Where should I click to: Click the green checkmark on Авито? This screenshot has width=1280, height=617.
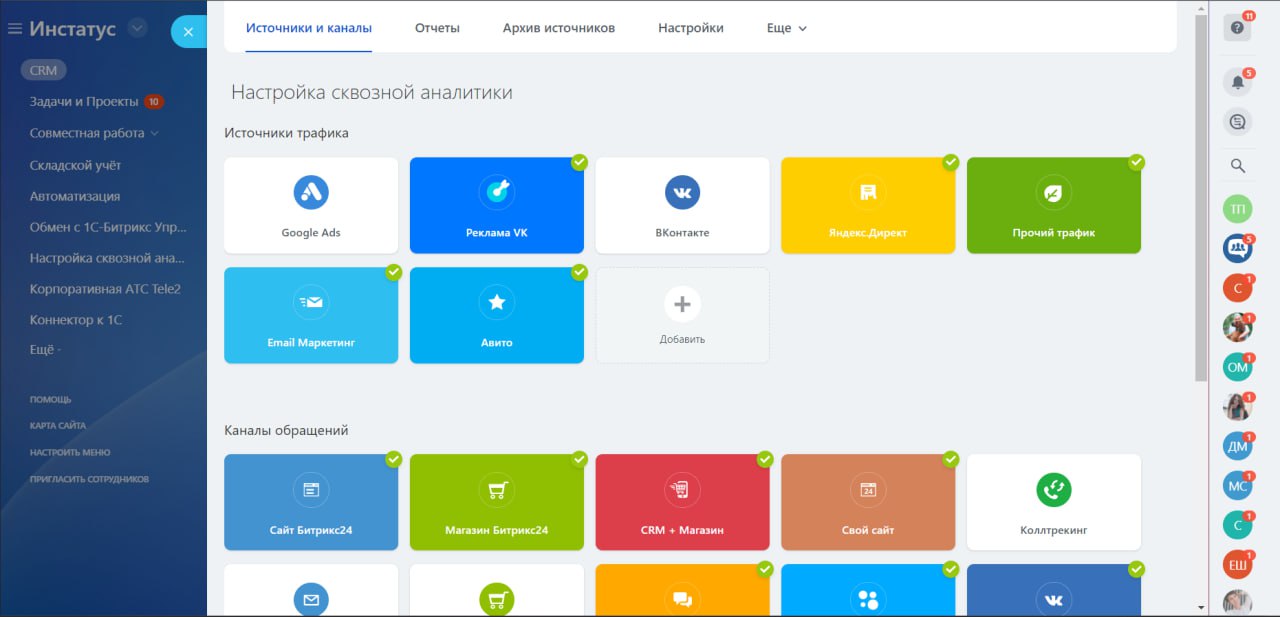579,272
